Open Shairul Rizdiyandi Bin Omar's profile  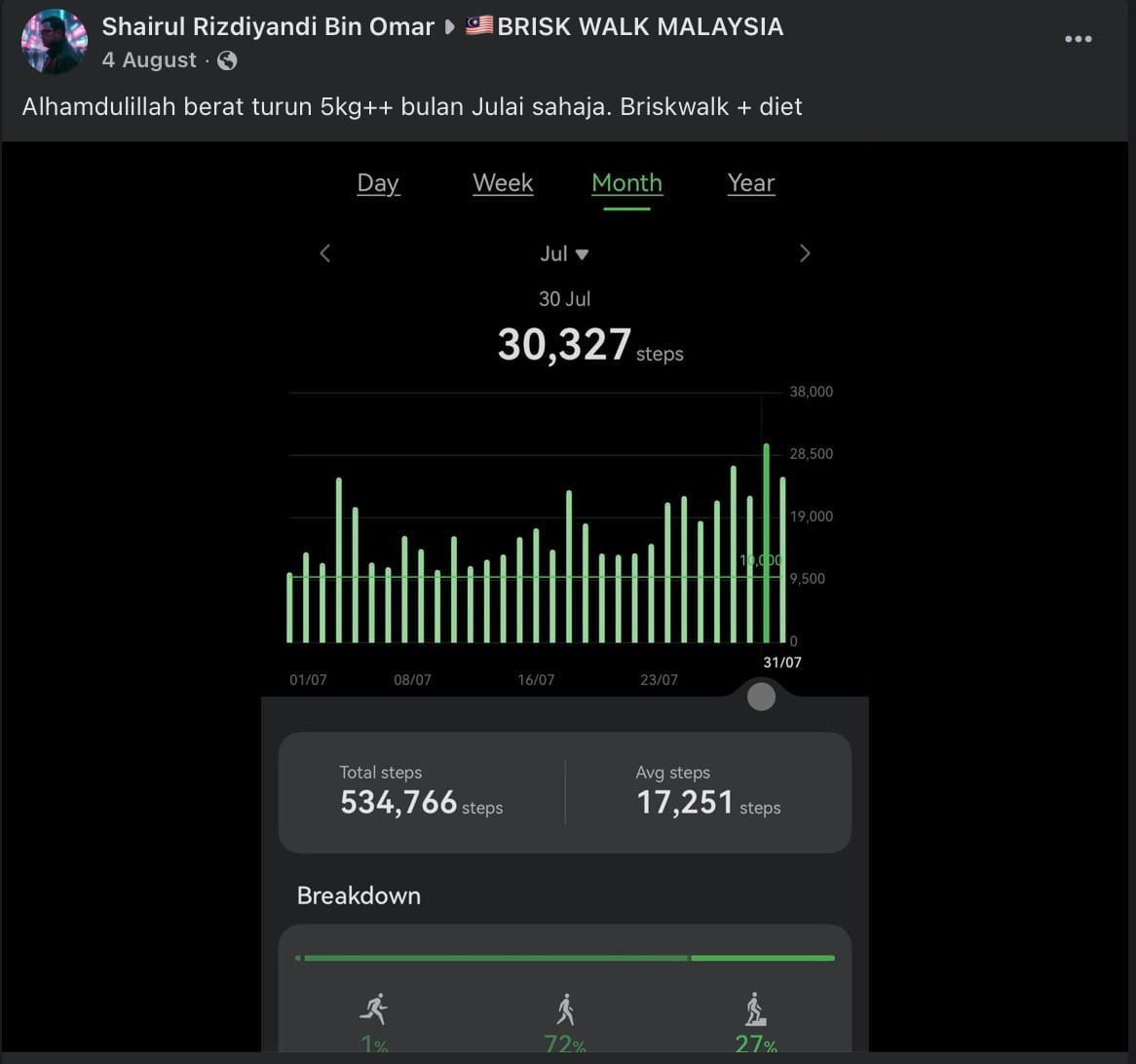(x=268, y=27)
